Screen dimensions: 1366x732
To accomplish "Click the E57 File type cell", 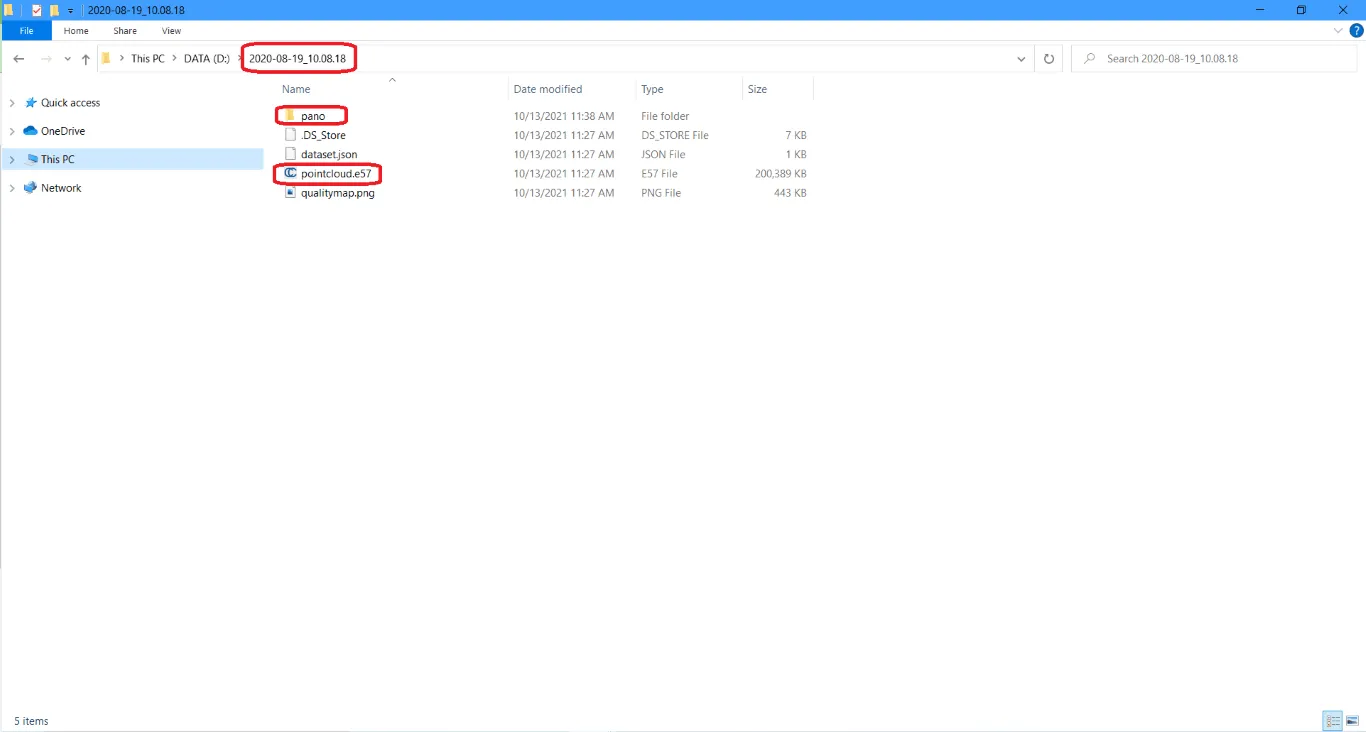I will click(659, 173).
